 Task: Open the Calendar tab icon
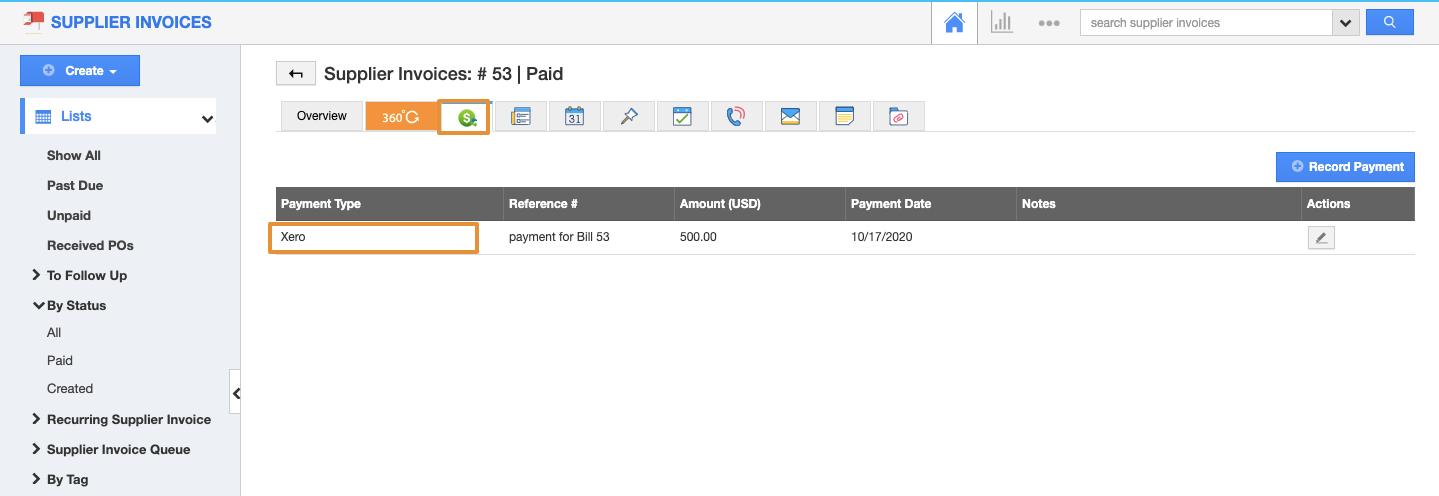574,117
